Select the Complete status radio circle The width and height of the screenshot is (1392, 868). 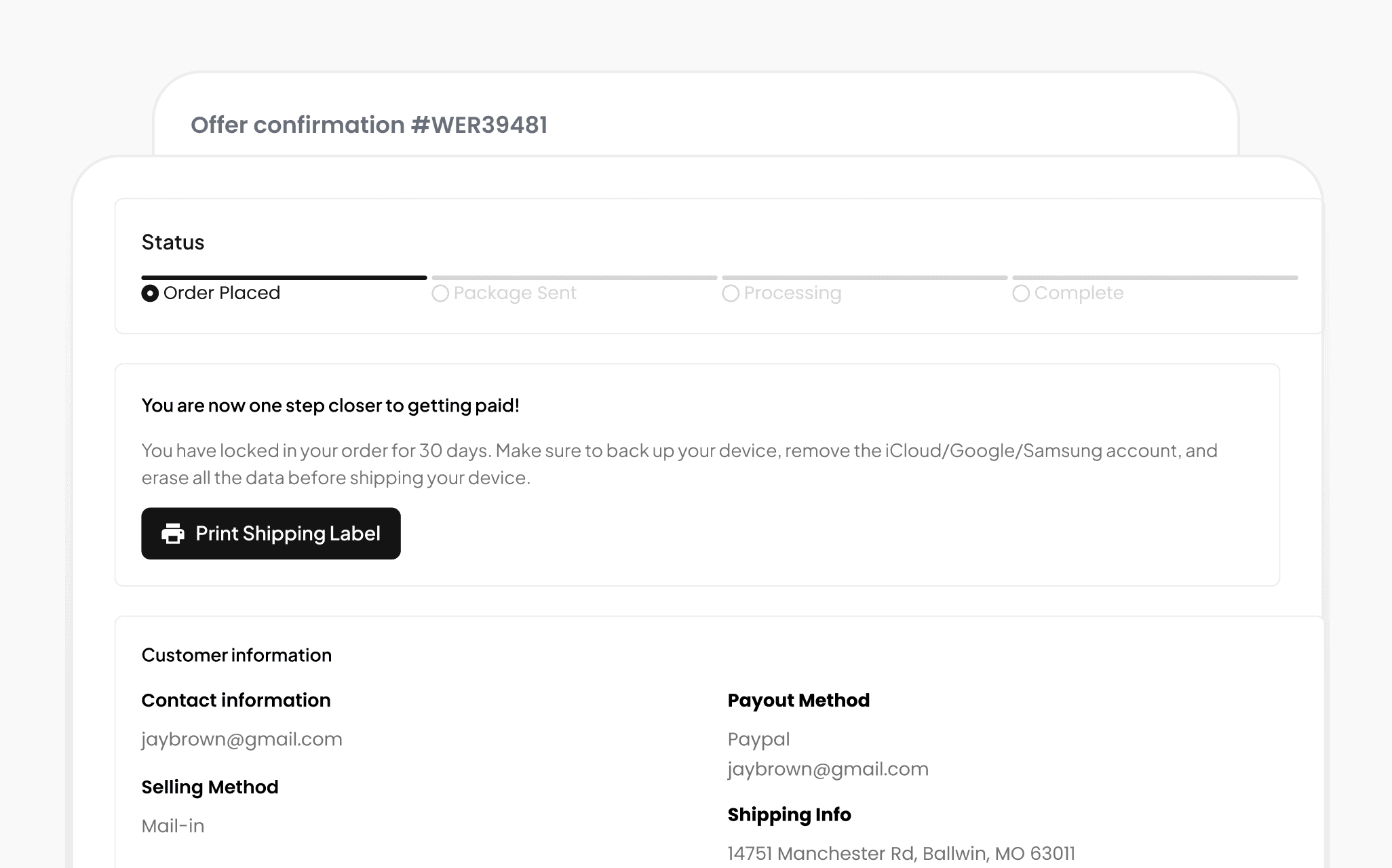[x=1021, y=294]
